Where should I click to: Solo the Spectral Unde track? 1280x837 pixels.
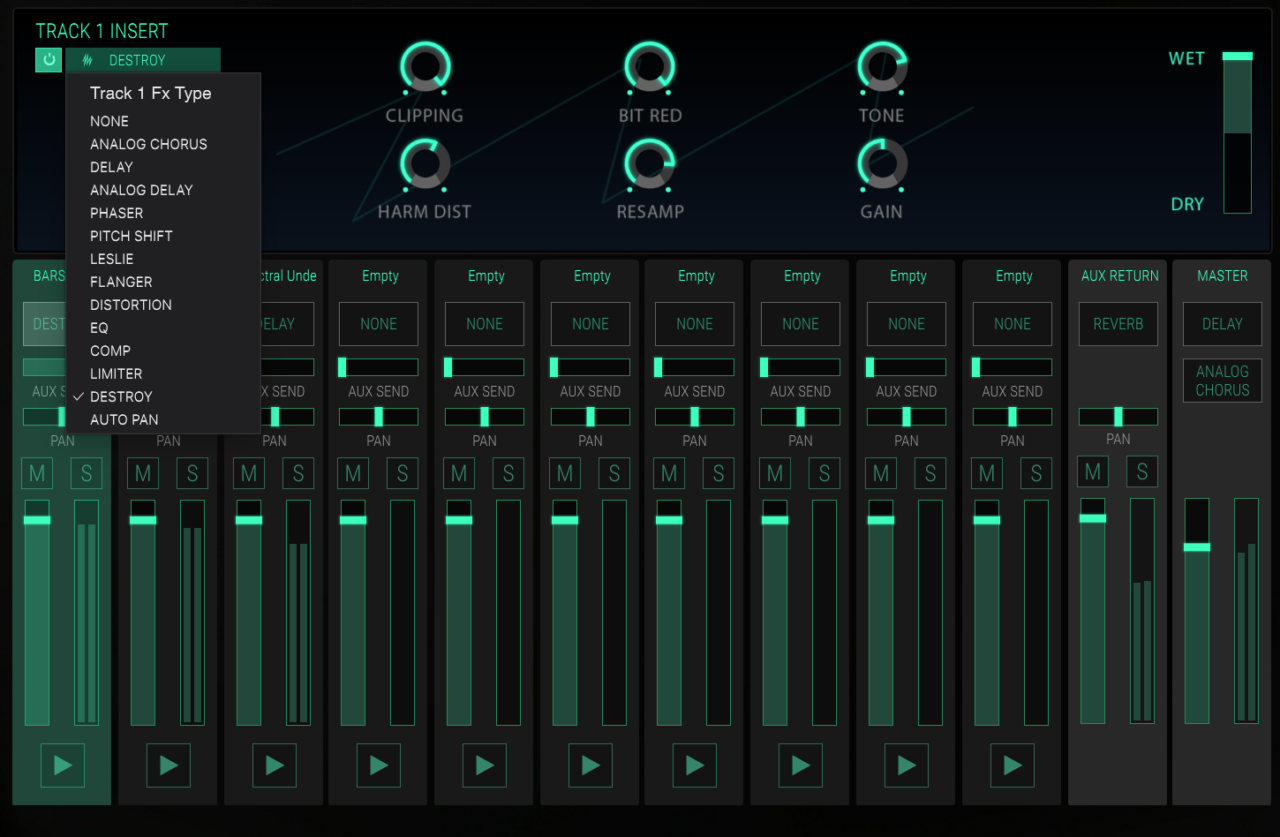pos(298,473)
